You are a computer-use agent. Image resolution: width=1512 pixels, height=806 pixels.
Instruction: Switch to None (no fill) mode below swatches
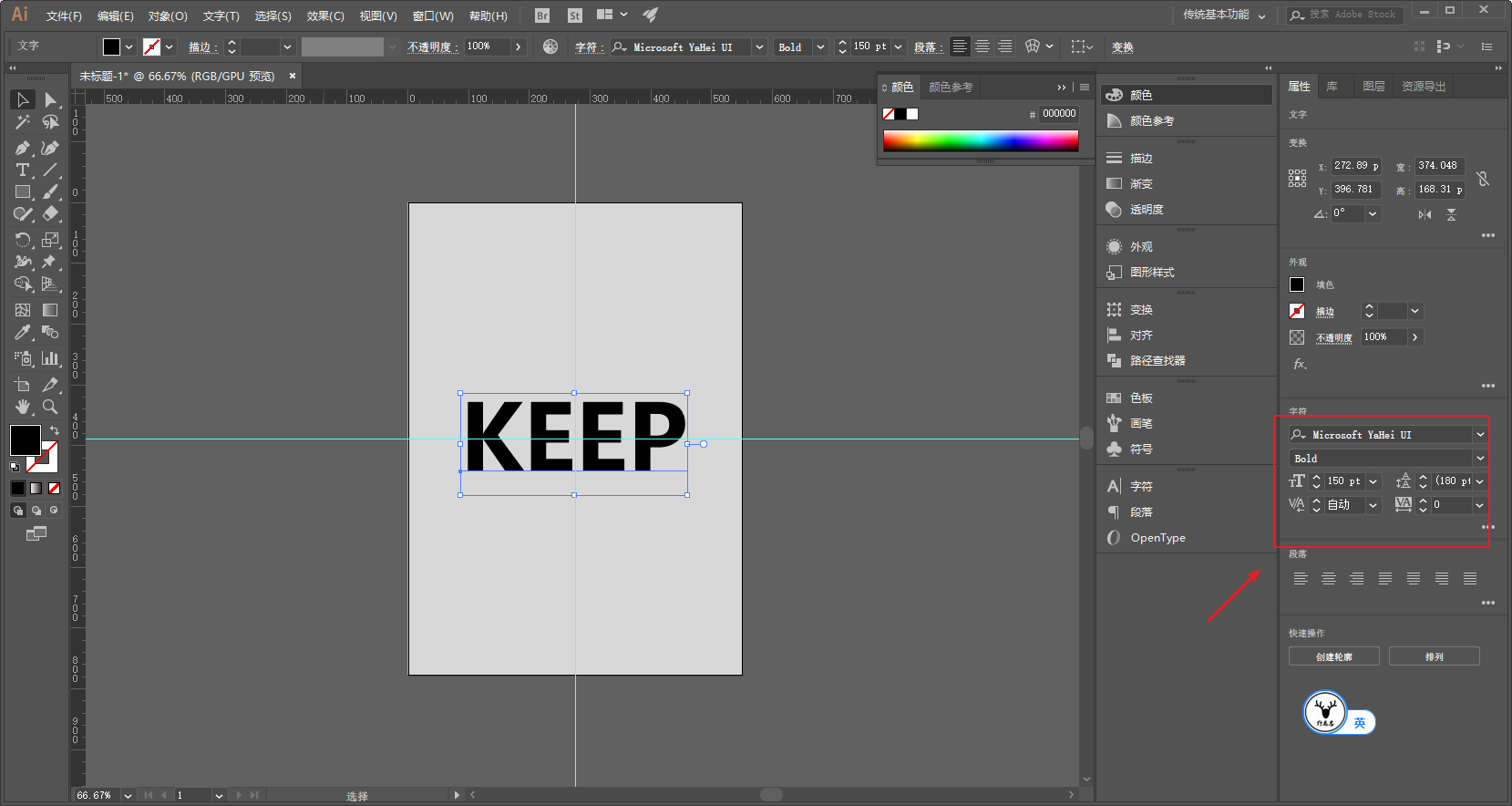coord(54,488)
